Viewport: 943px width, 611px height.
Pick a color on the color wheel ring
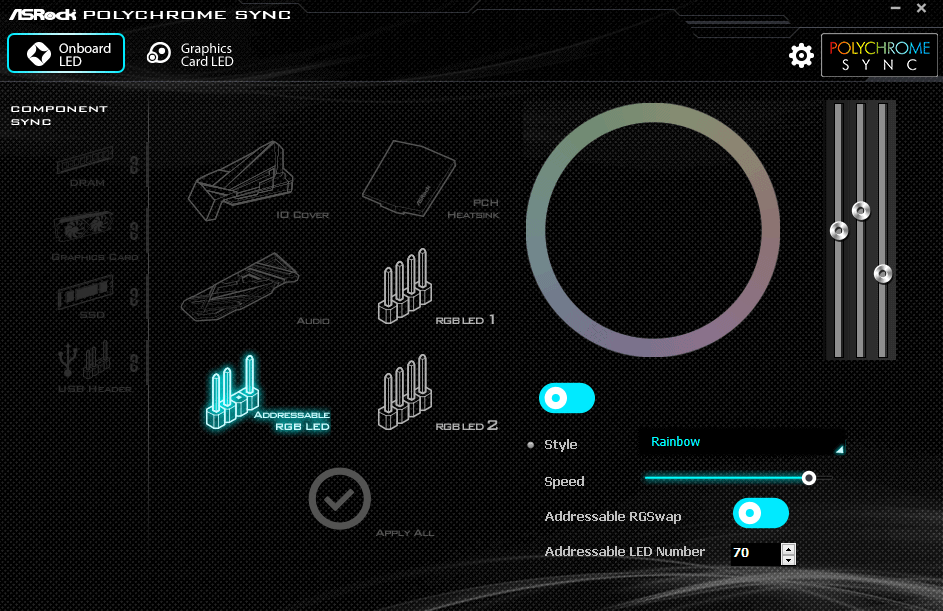coord(653,113)
